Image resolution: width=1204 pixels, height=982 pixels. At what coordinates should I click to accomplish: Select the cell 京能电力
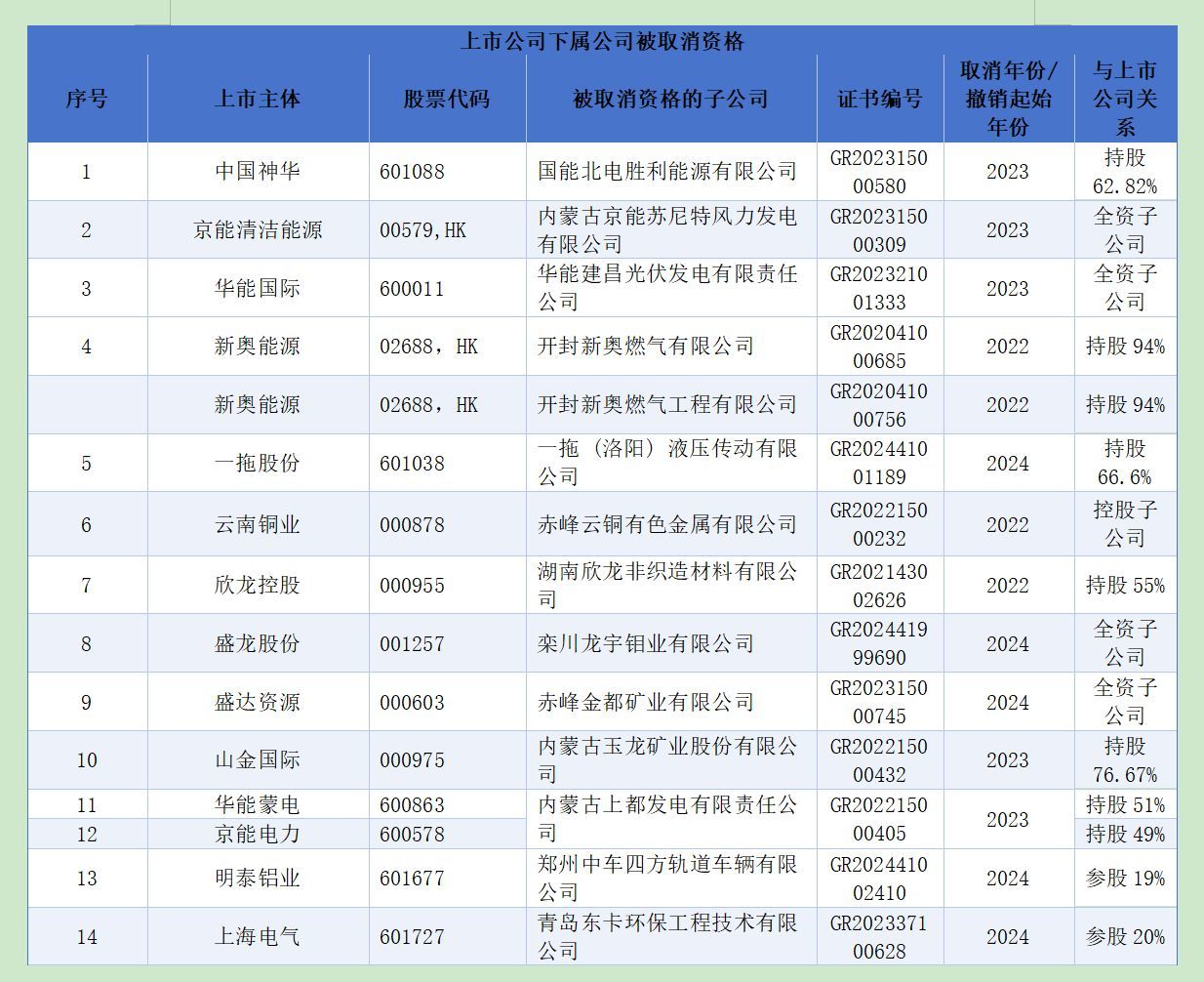coord(258,834)
